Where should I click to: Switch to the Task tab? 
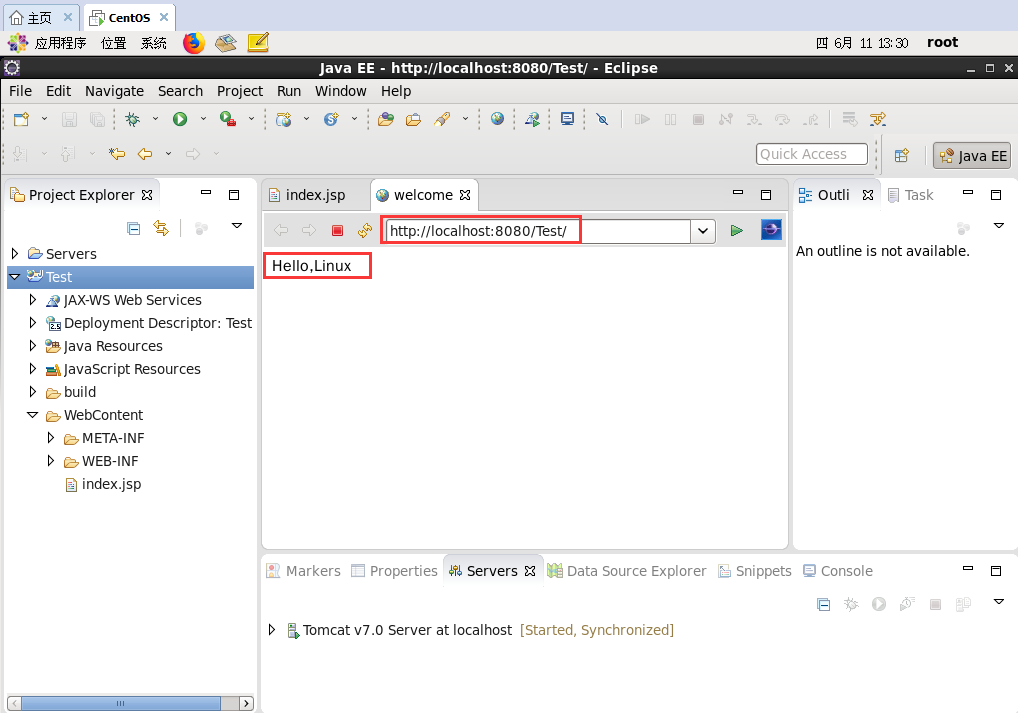[x=911, y=195]
